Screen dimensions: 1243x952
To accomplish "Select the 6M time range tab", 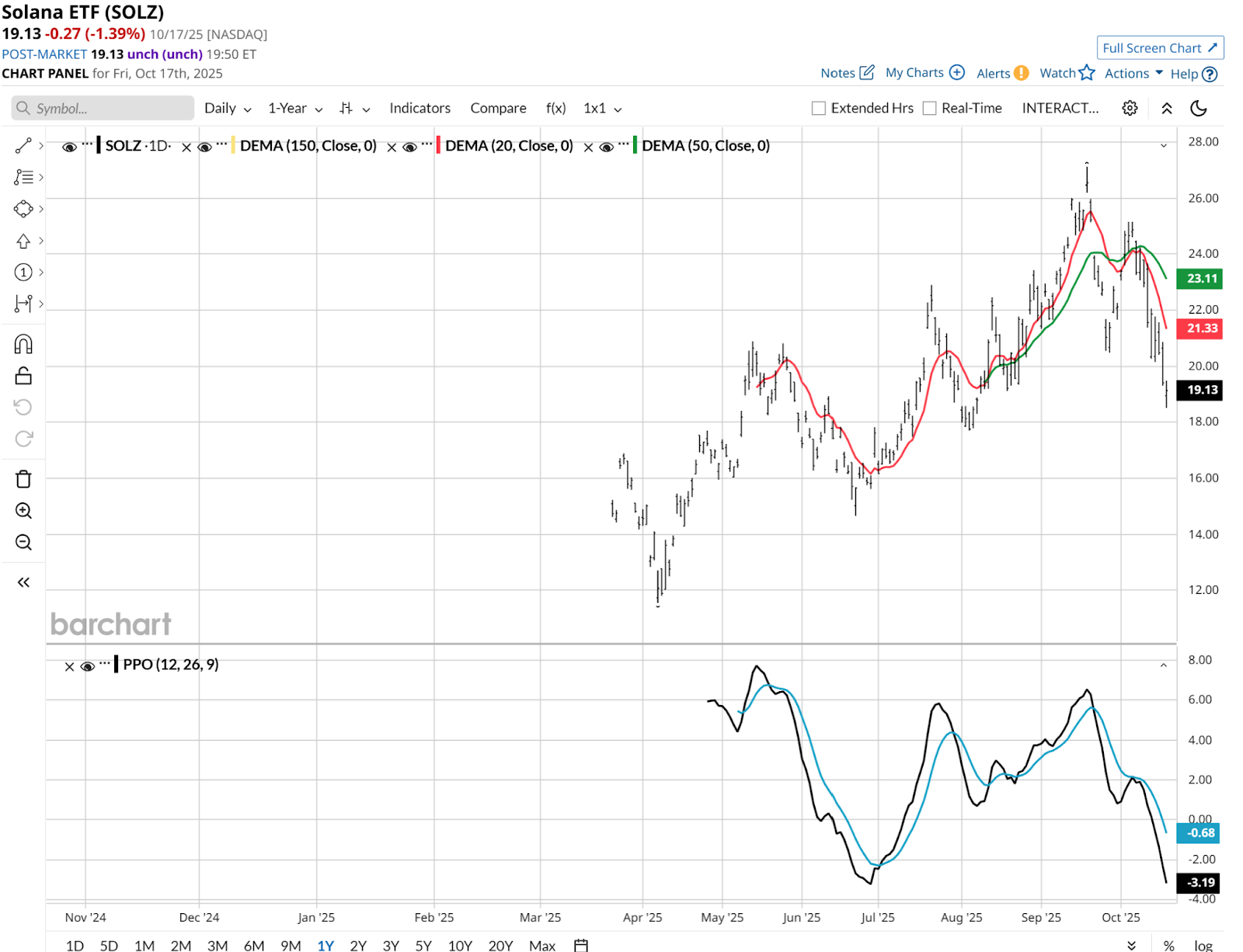I will pos(254,945).
